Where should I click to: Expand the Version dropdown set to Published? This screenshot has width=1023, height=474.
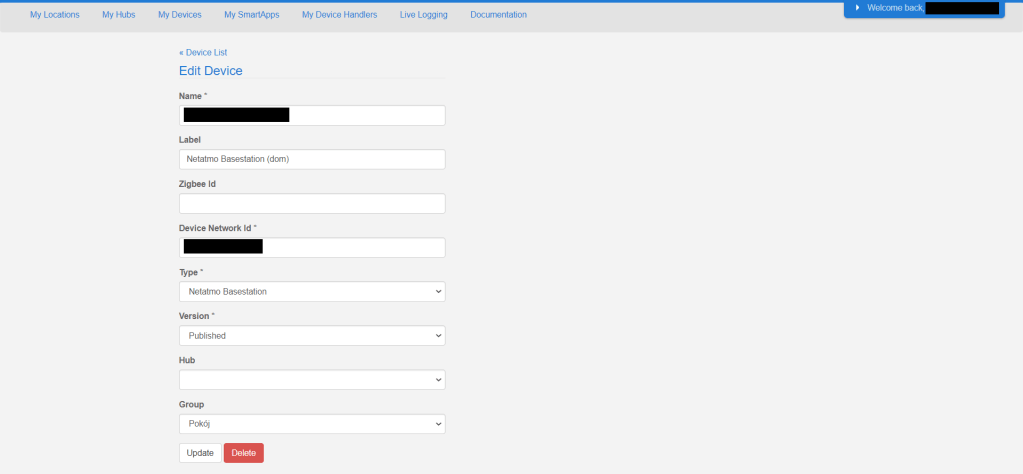coord(312,336)
